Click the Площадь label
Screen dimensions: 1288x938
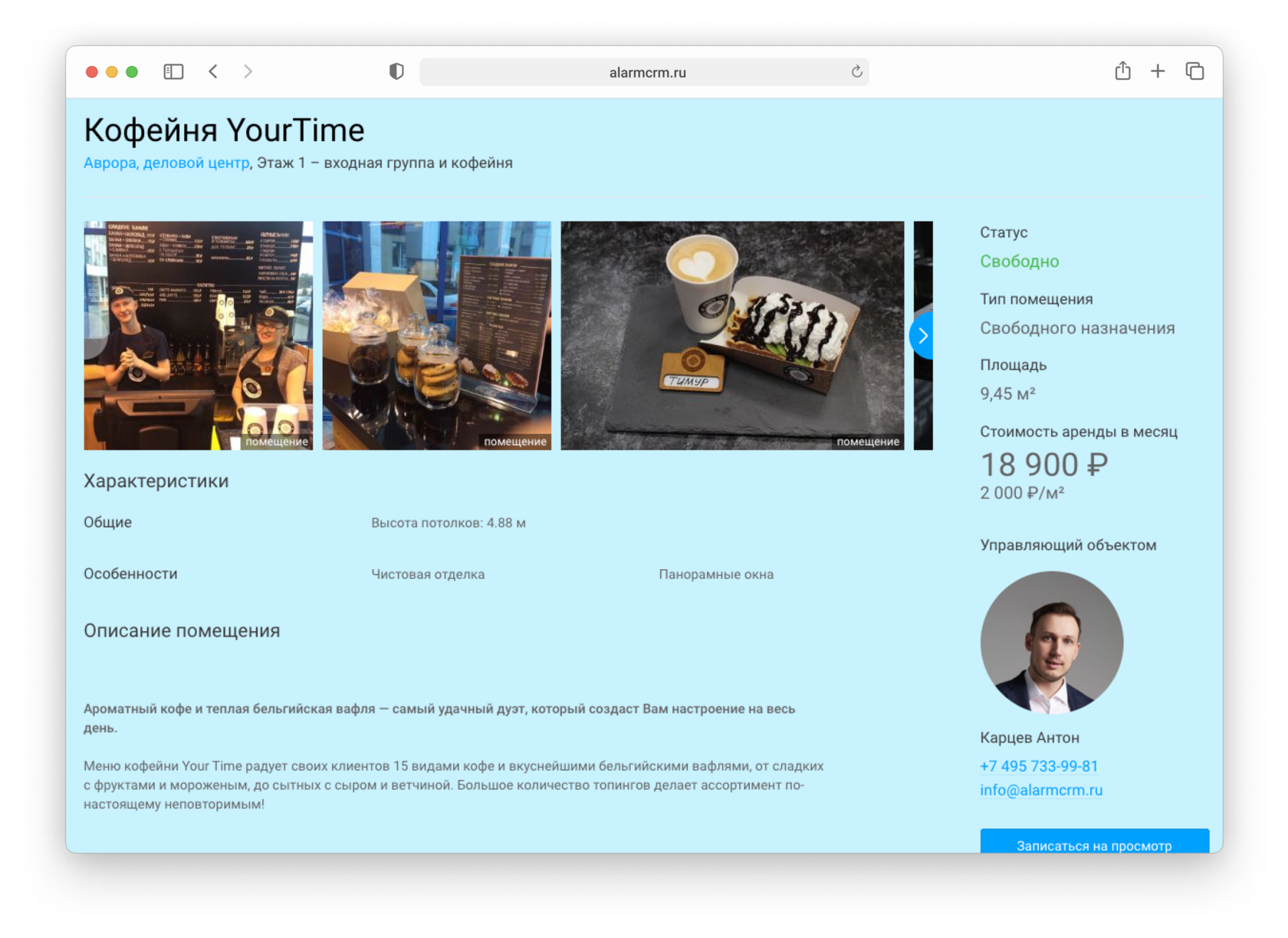coord(1013,365)
